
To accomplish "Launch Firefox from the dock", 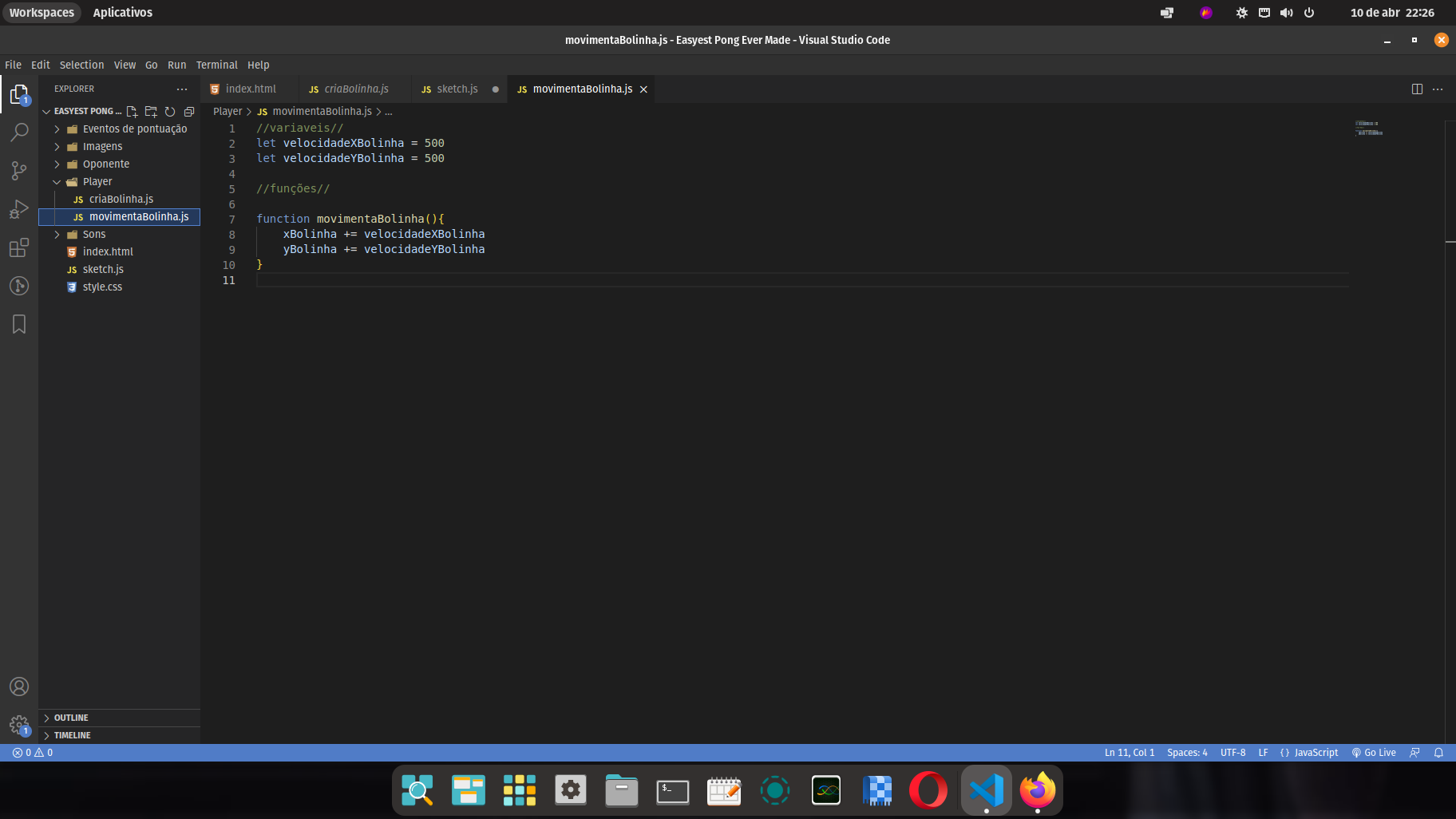I will click(x=1037, y=790).
